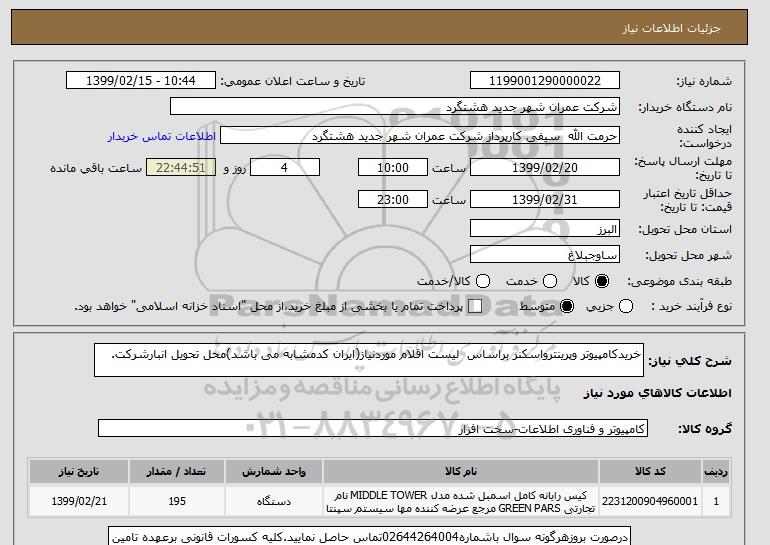Click the شرح کلی نیاز label

[x=690, y=361]
